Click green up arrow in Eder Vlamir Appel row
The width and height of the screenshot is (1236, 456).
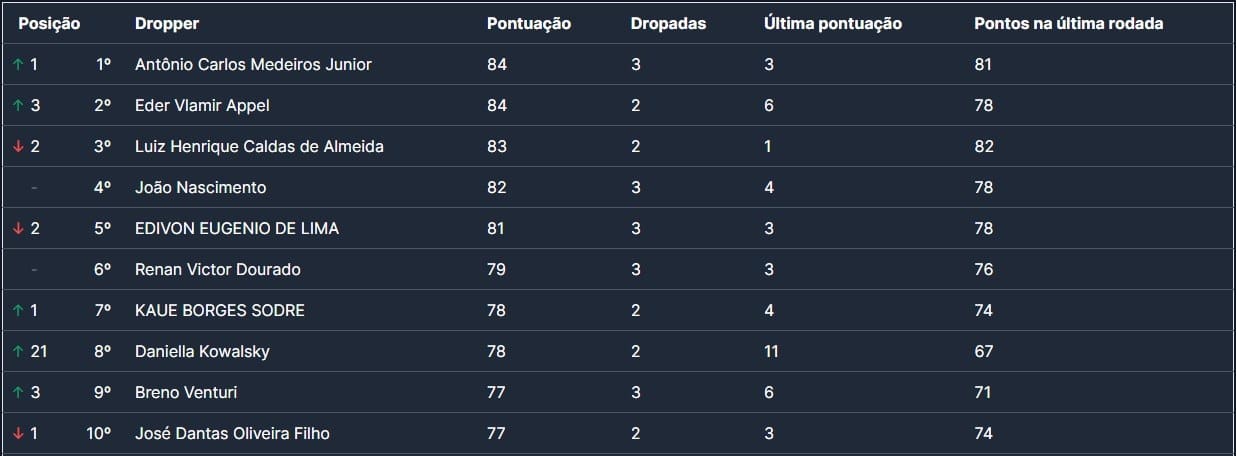click(x=18, y=106)
